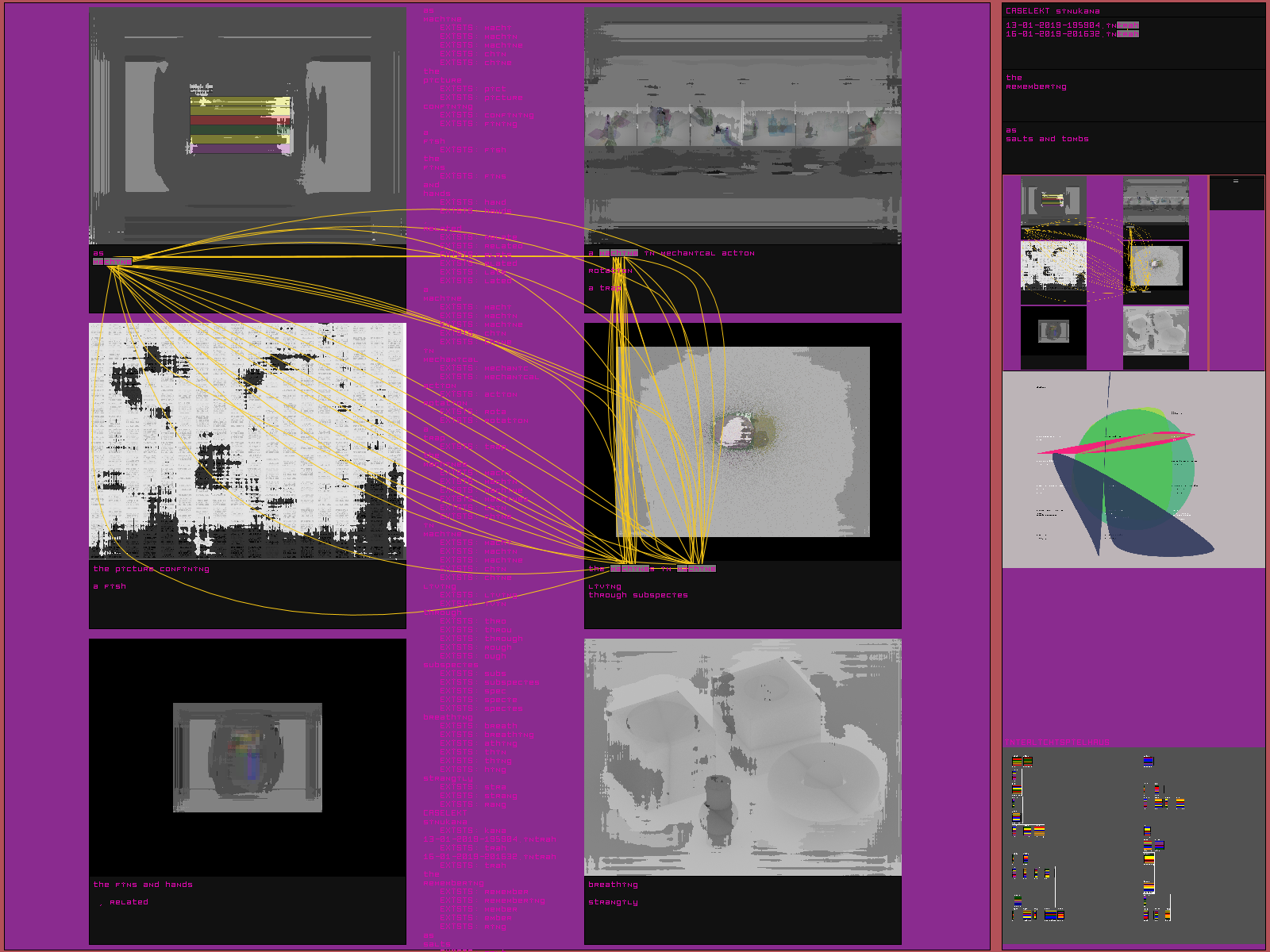Click the panoramic strip image top right
The image size is (1270, 952).
tap(742, 126)
